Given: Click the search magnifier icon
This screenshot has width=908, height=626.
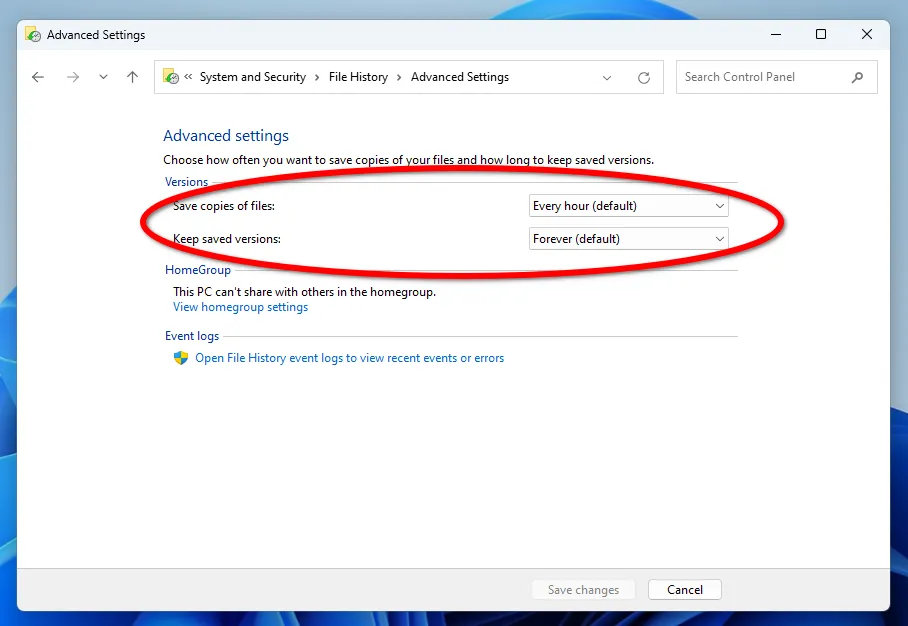Looking at the screenshot, I should coord(857,77).
